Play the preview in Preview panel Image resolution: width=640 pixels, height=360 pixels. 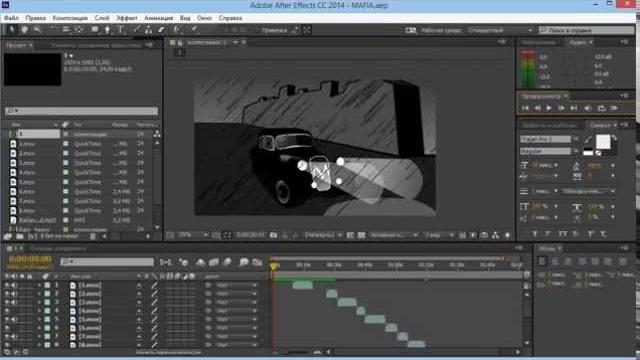coord(549,108)
